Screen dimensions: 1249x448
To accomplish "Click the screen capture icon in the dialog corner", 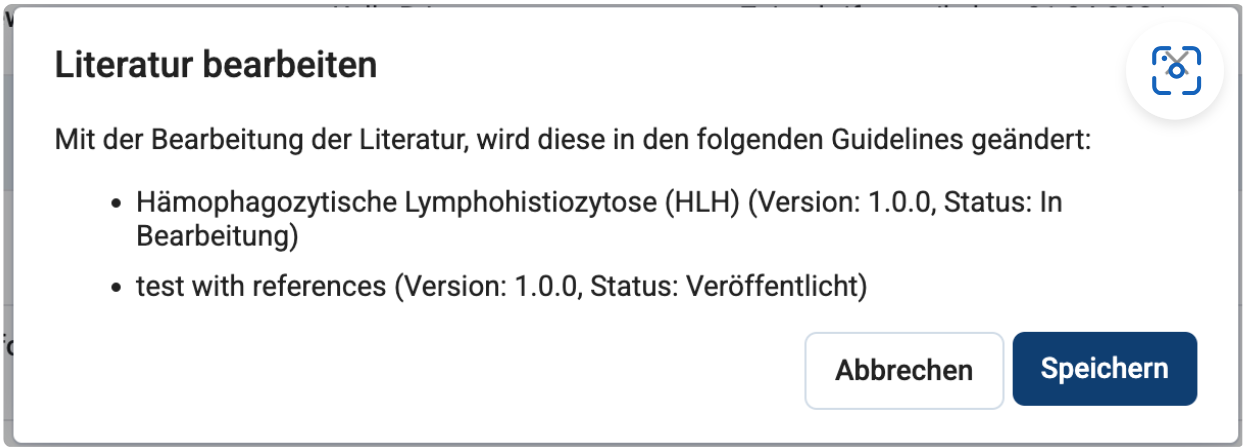I will click(x=1176, y=71).
